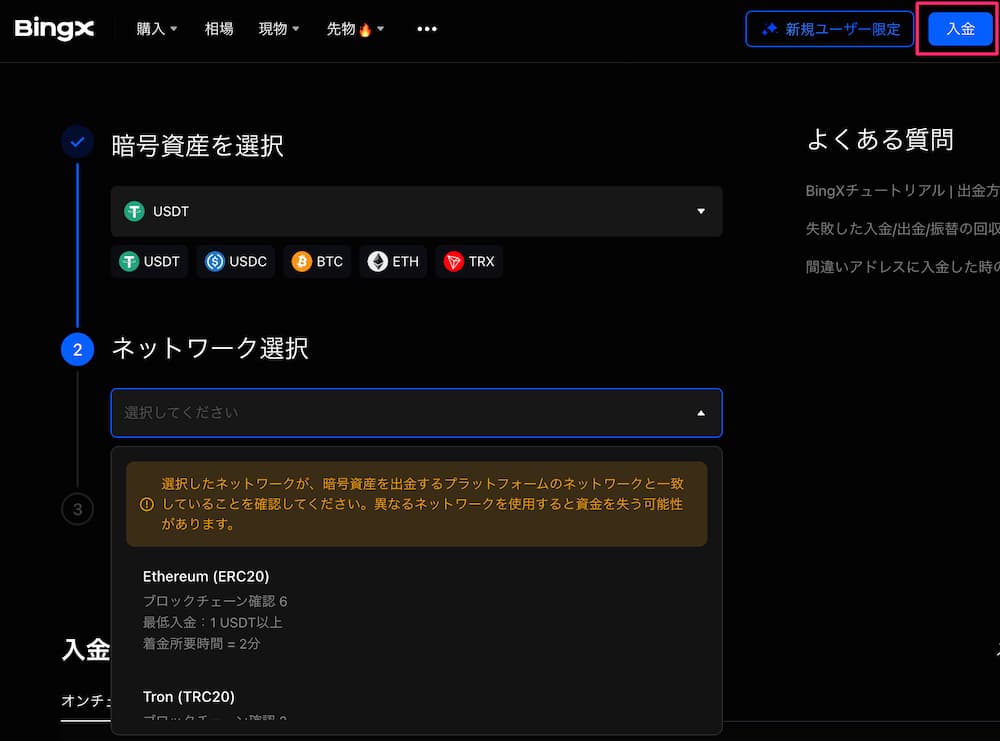Click the warning icon in network notice
This screenshot has height=741, width=1000.
click(147, 504)
